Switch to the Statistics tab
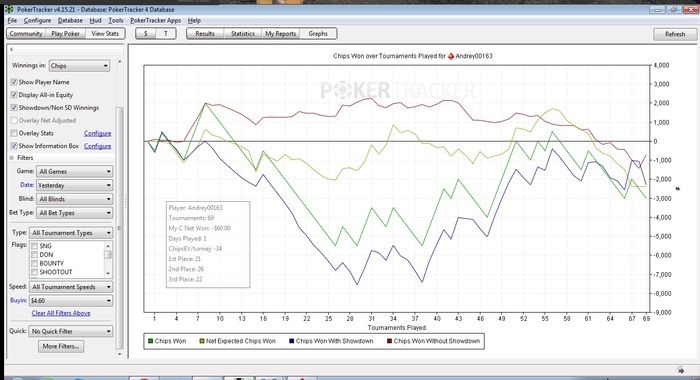 click(x=243, y=33)
